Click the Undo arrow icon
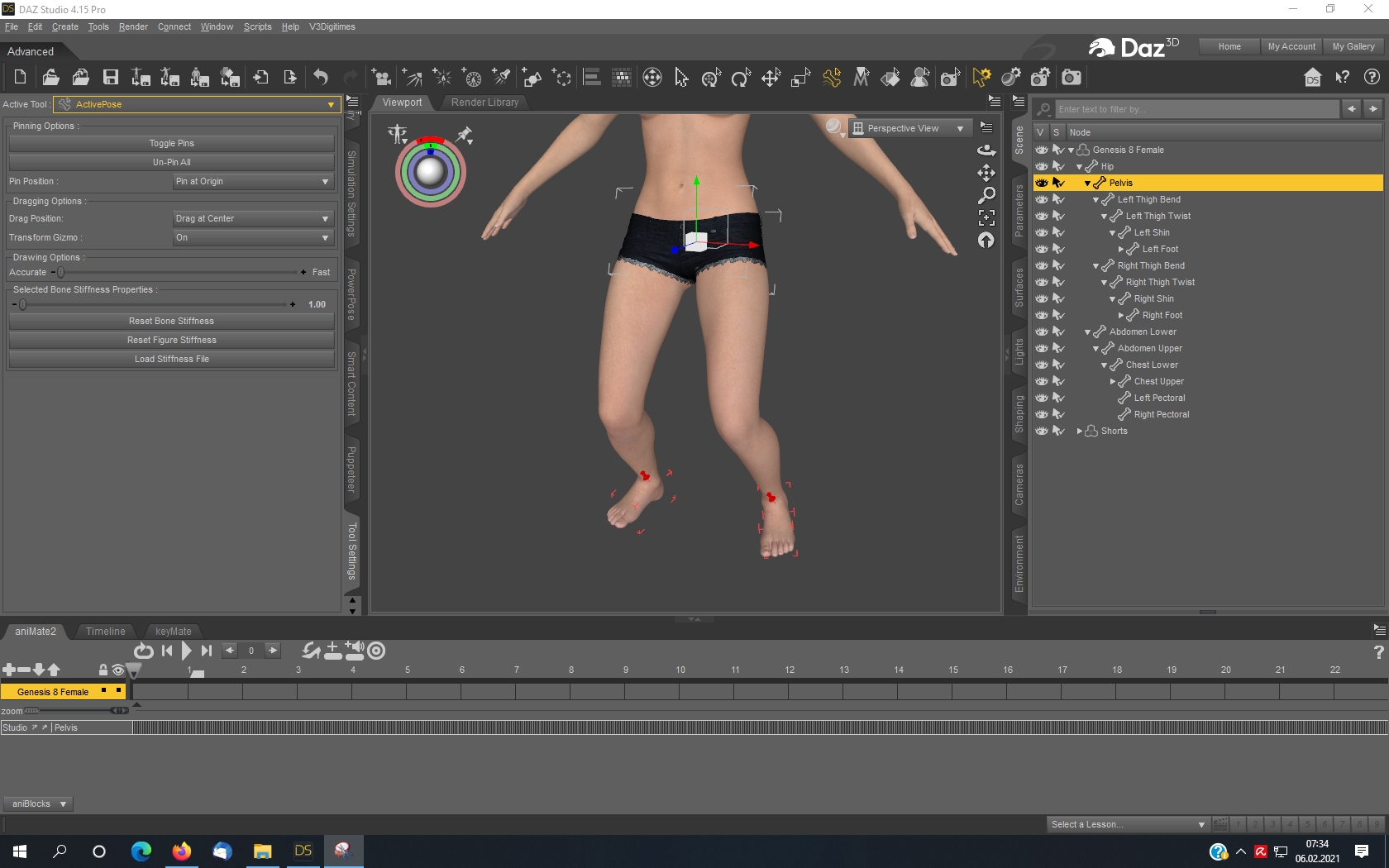Image resolution: width=1389 pixels, height=868 pixels. coord(321,78)
